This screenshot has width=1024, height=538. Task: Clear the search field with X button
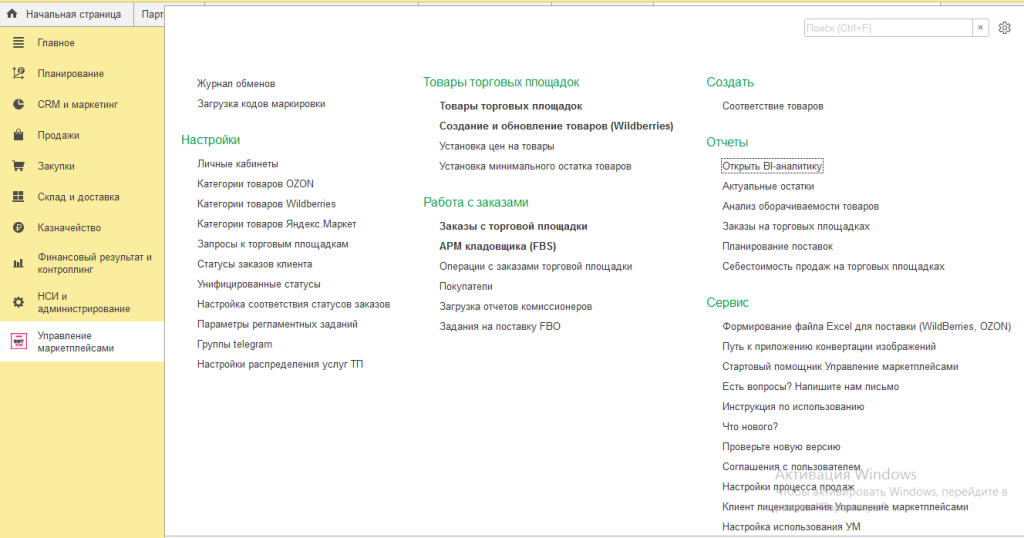pos(980,27)
